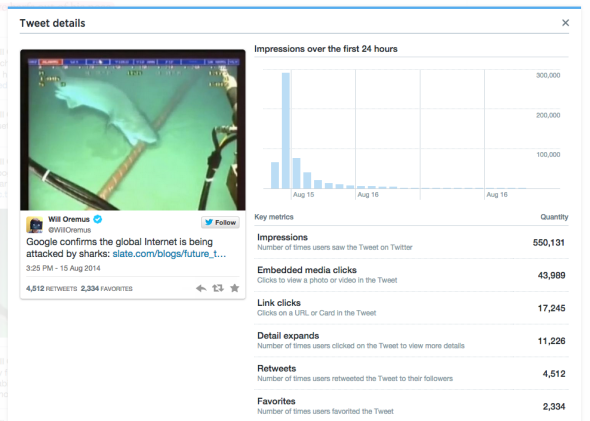The width and height of the screenshot is (590, 421).
Task: Click the verified badge beside Will Oremus
Action: point(98,219)
